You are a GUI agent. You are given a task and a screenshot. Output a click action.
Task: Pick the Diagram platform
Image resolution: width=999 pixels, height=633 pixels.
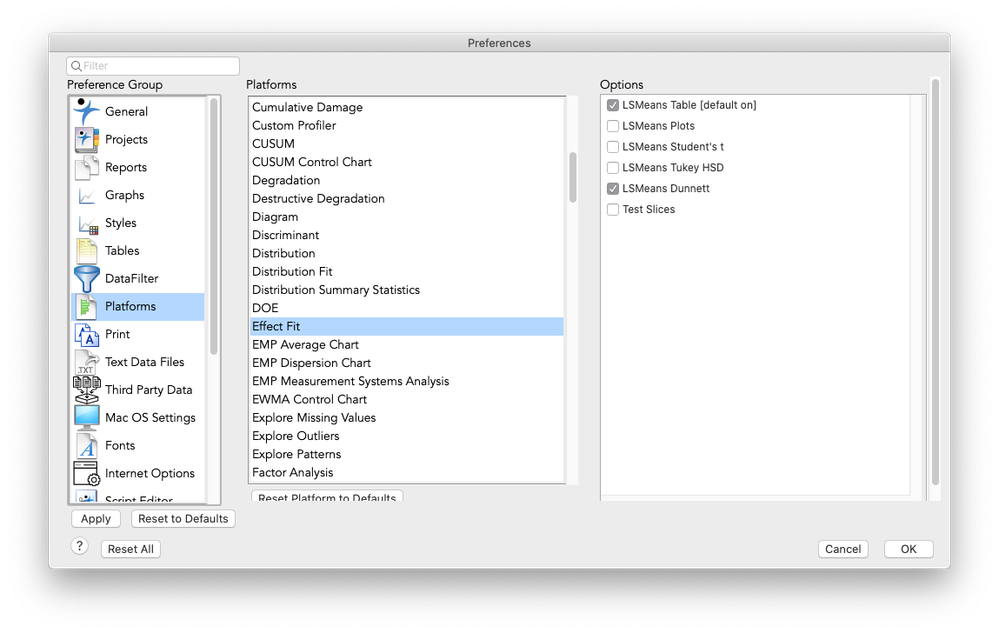point(406,217)
